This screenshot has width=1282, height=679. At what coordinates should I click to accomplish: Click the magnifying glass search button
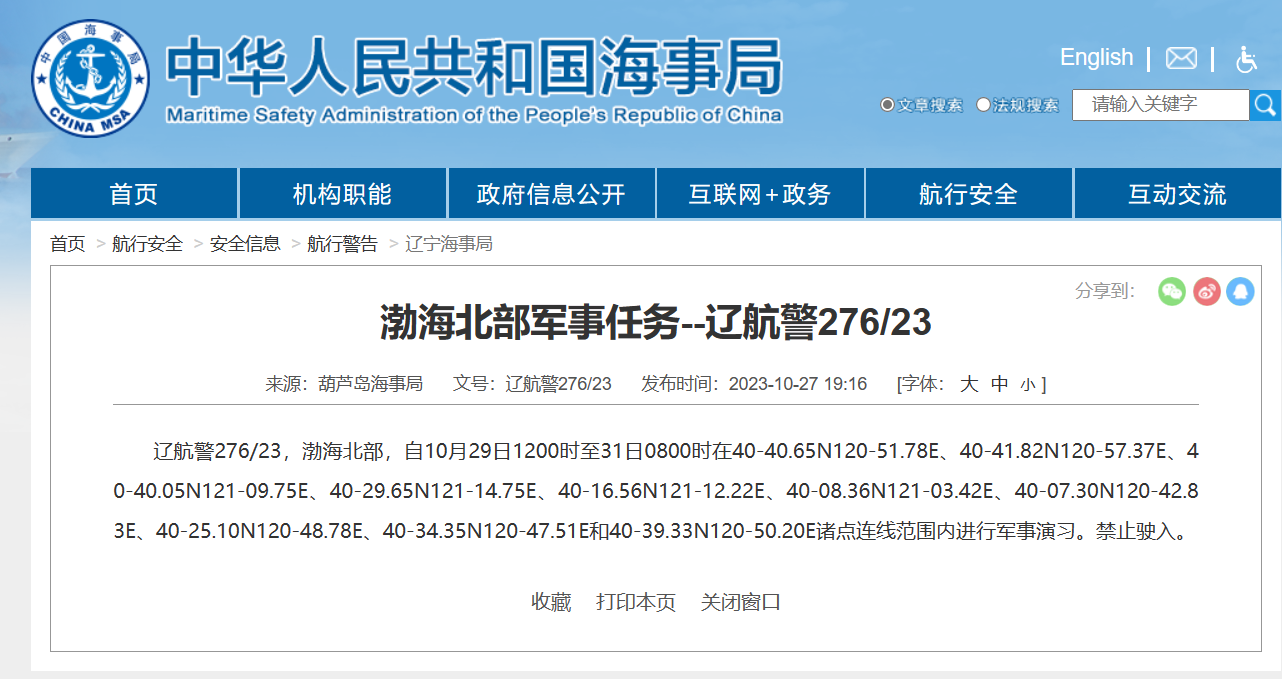[1265, 105]
